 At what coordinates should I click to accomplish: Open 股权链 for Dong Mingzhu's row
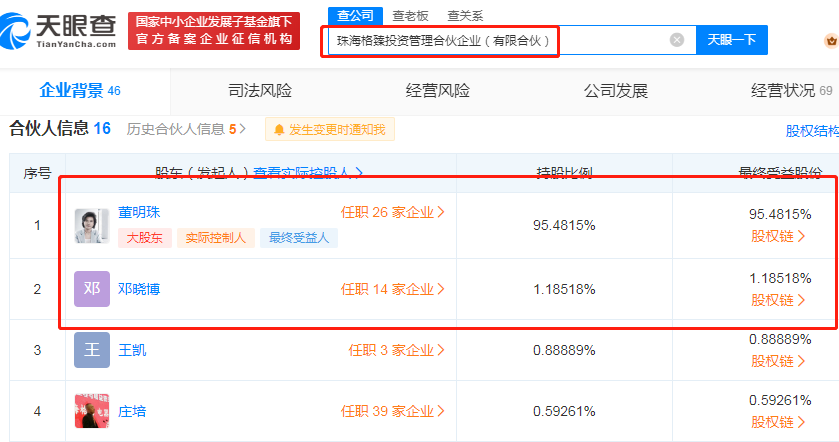pos(779,236)
